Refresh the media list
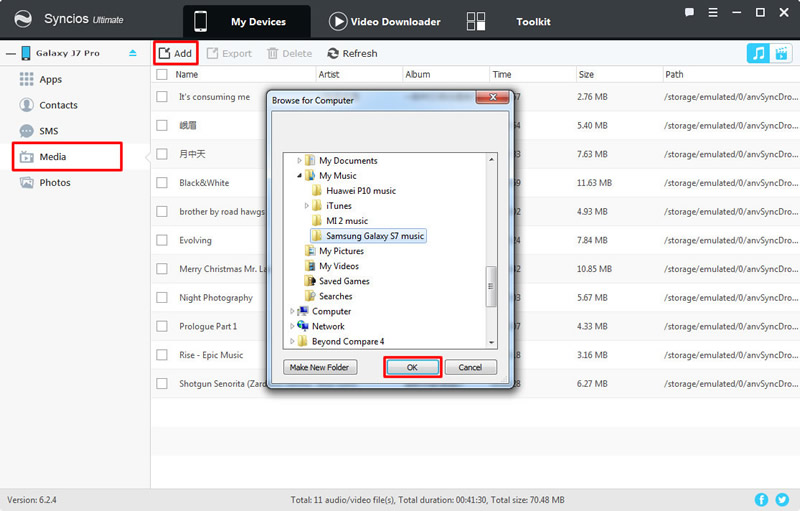Viewport: 800px width, 511px height. click(353, 53)
